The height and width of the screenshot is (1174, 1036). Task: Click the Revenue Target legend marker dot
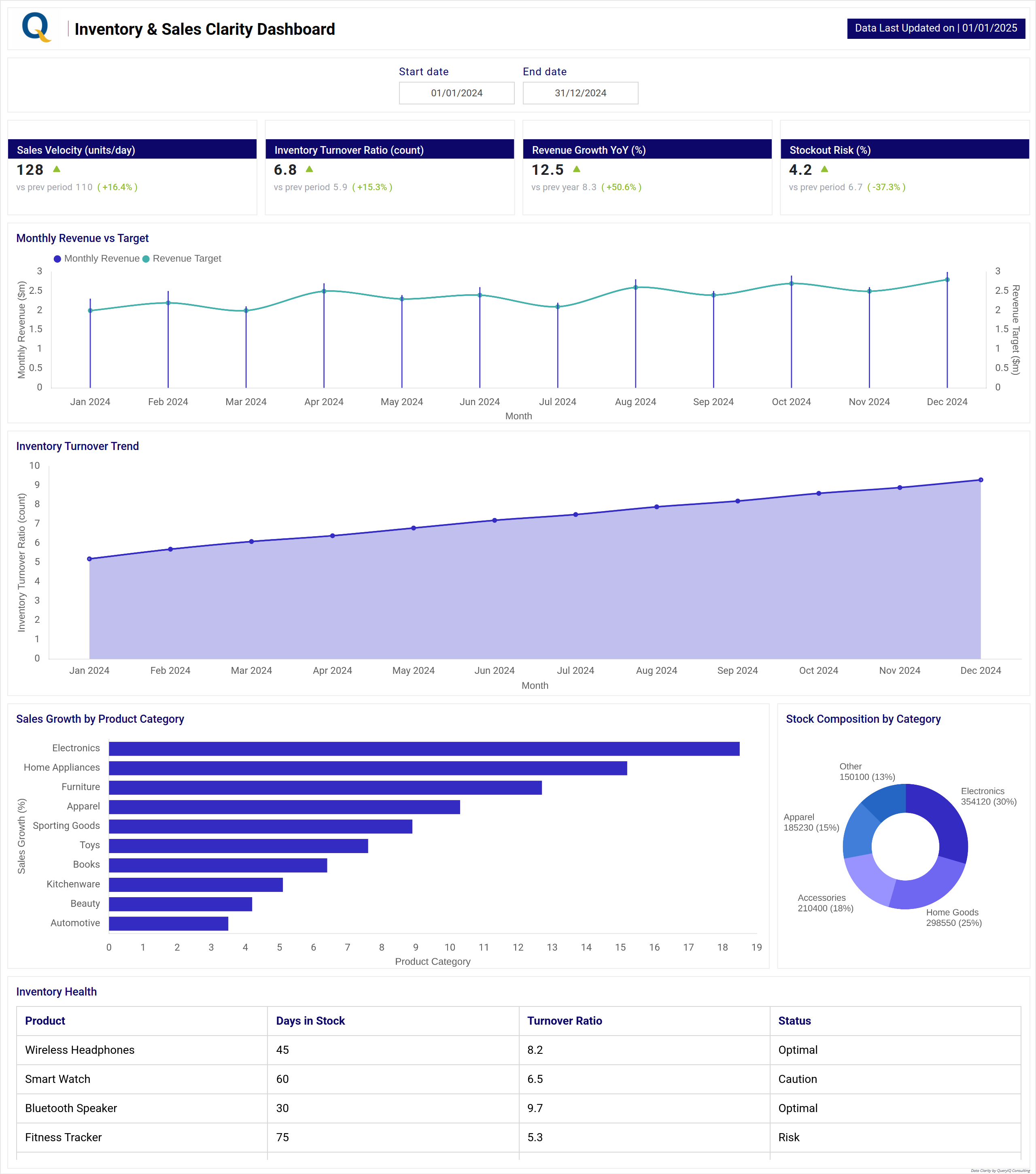tap(146, 259)
